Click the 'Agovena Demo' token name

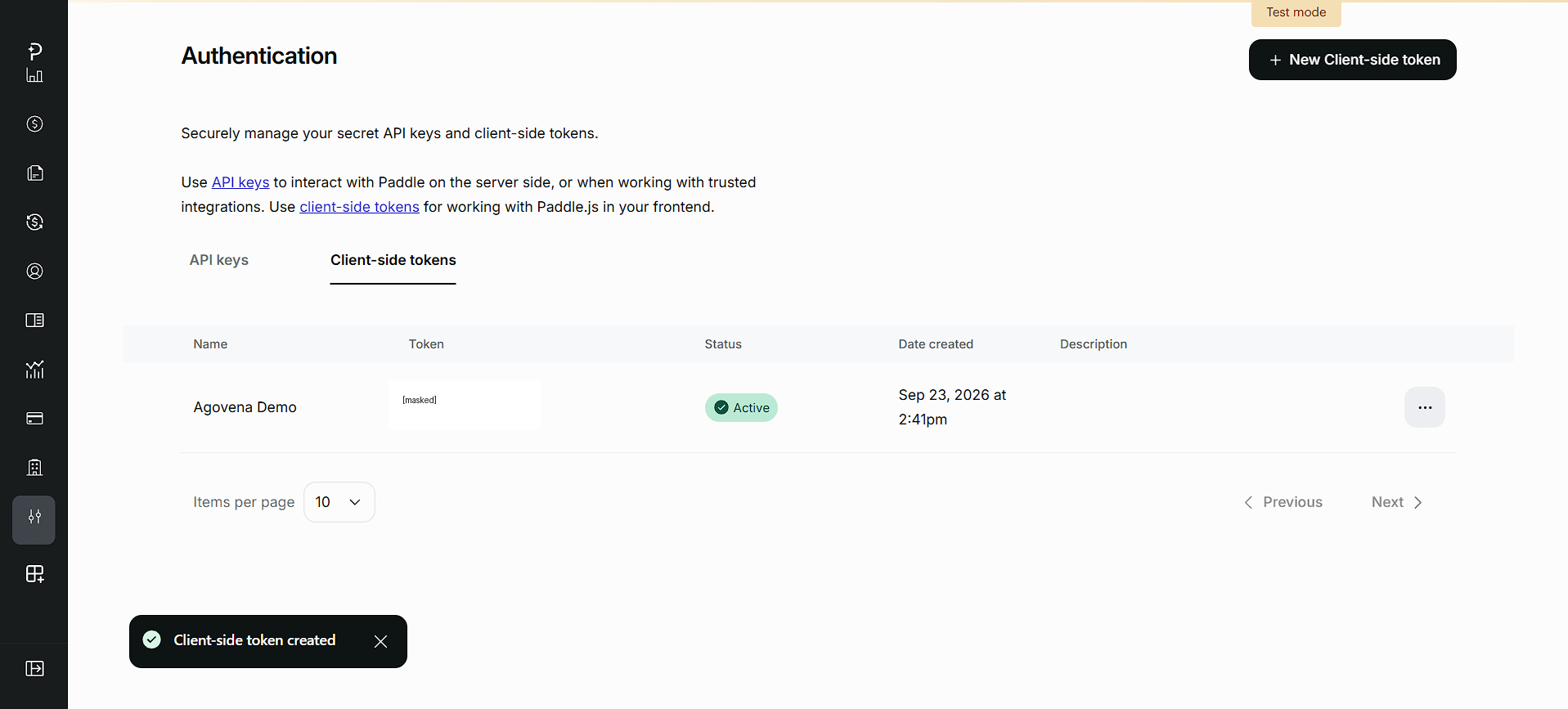click(245, 407)
